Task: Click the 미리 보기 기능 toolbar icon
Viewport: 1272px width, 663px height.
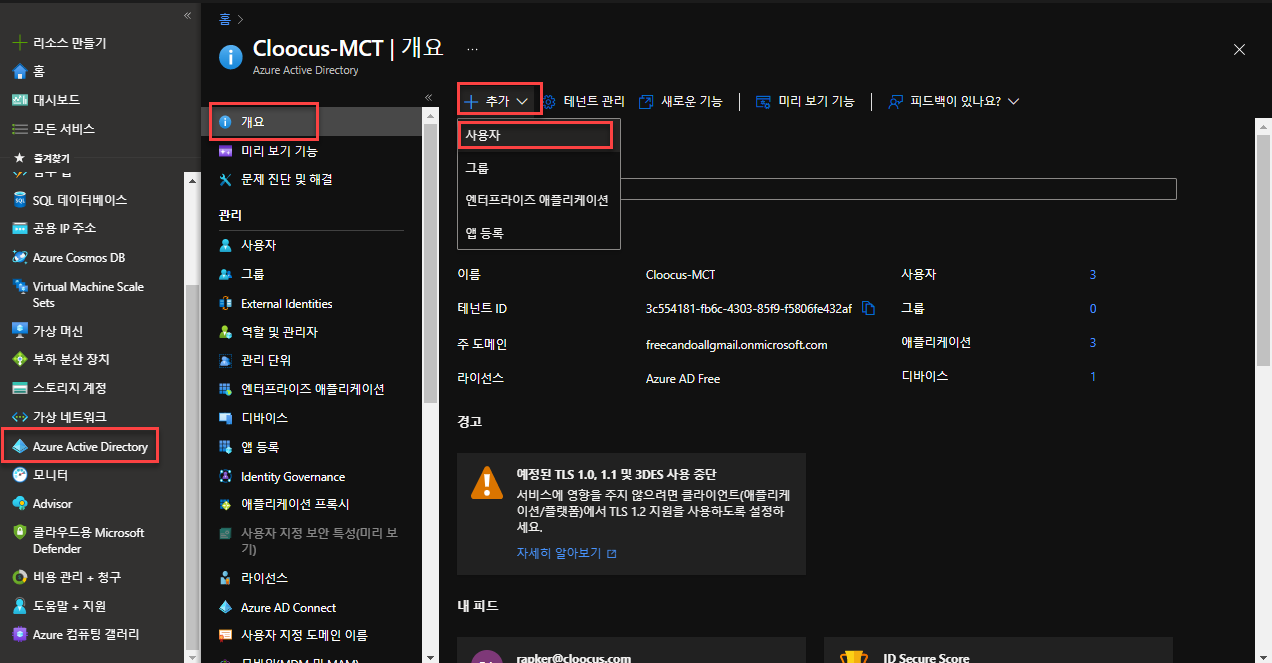Action: 763,101
